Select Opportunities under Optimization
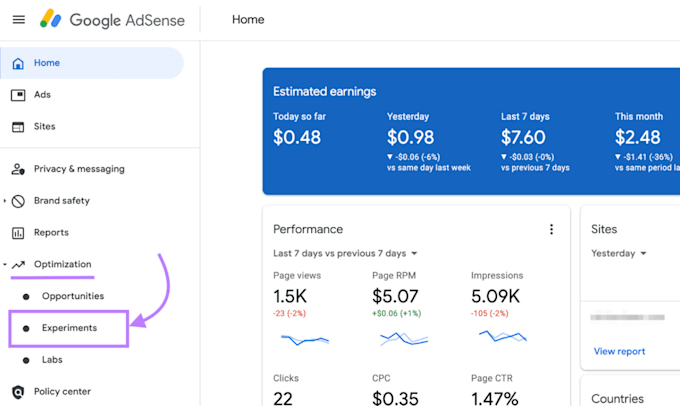Image resolution: width=680 pixels, height=406 pixels. click(73, 296)
